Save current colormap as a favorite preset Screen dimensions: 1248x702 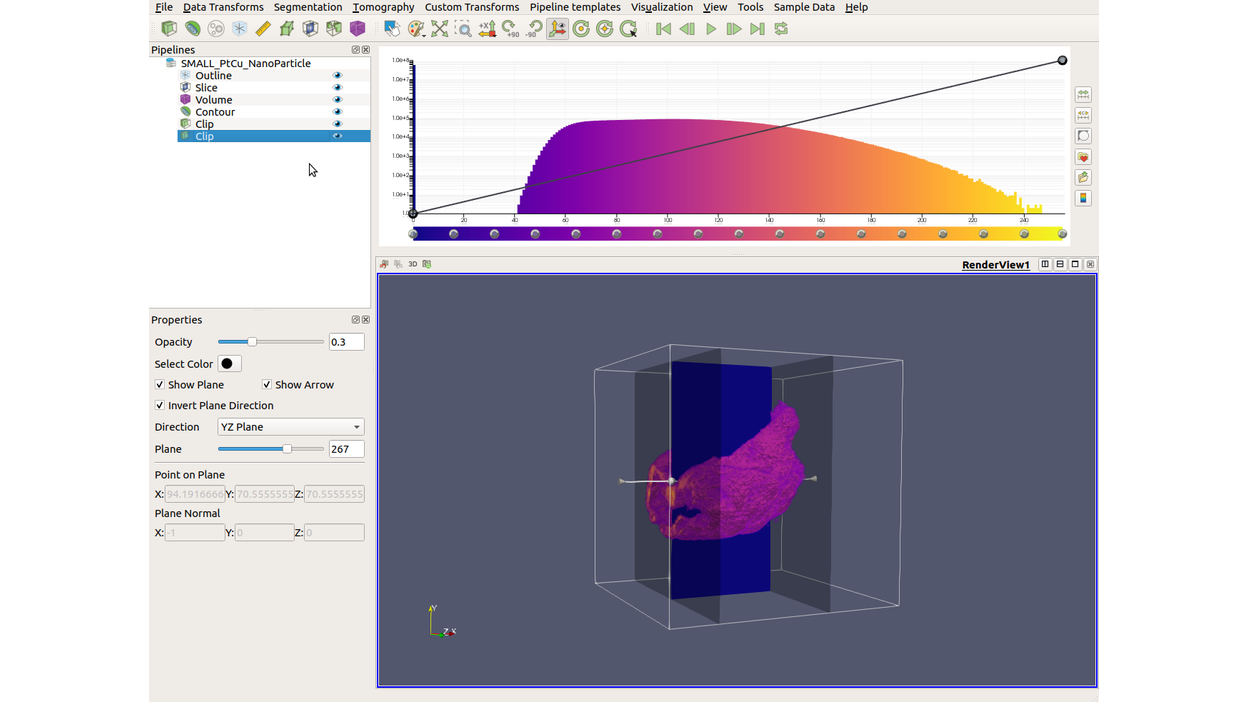click(1082, 156)
